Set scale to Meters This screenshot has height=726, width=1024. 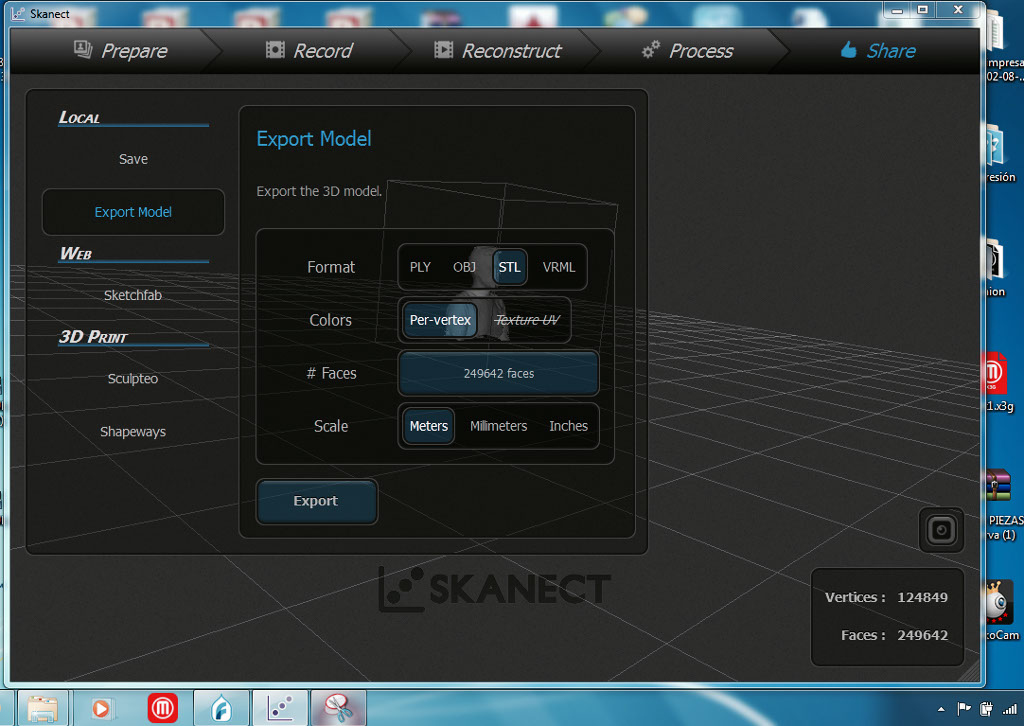click(x=428, y=426)
